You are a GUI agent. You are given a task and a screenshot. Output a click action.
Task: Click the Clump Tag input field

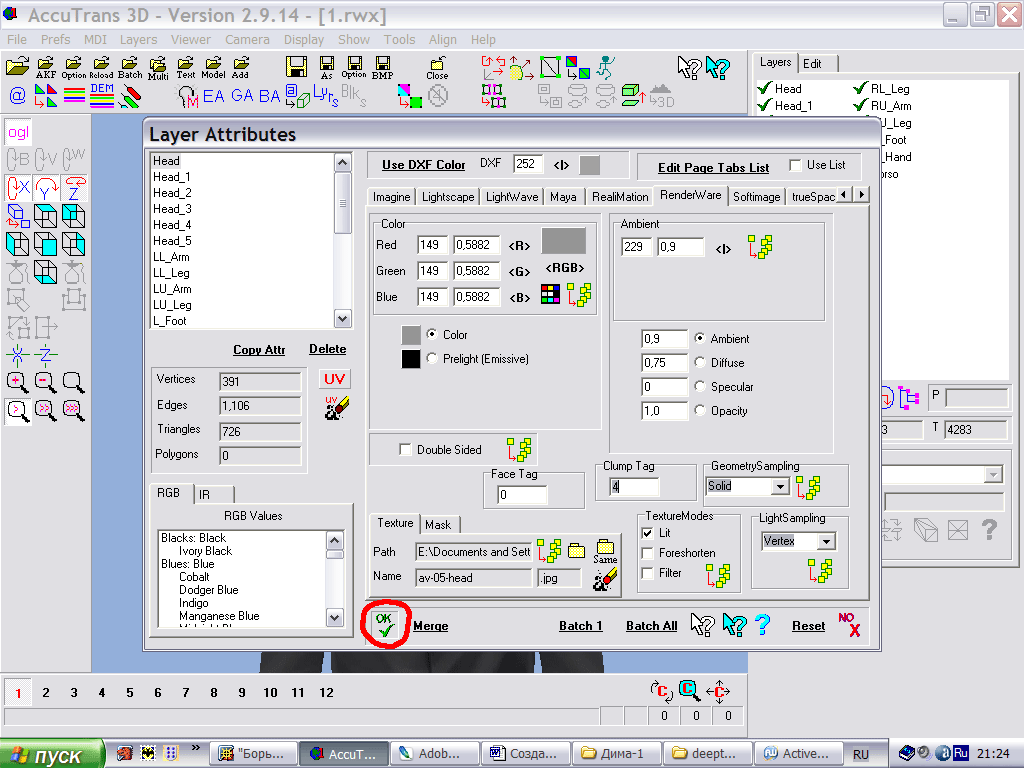(x=633, y=487)
